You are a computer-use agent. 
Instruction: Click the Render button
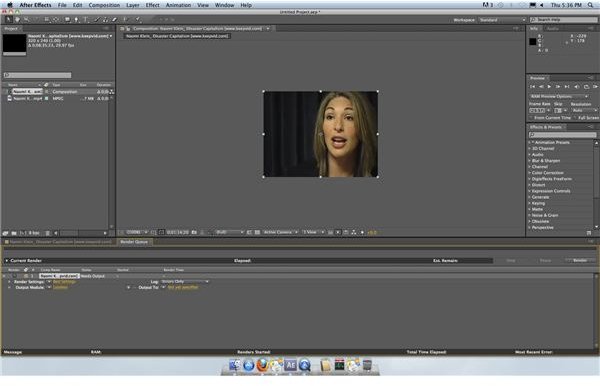(x=580, y=261)
